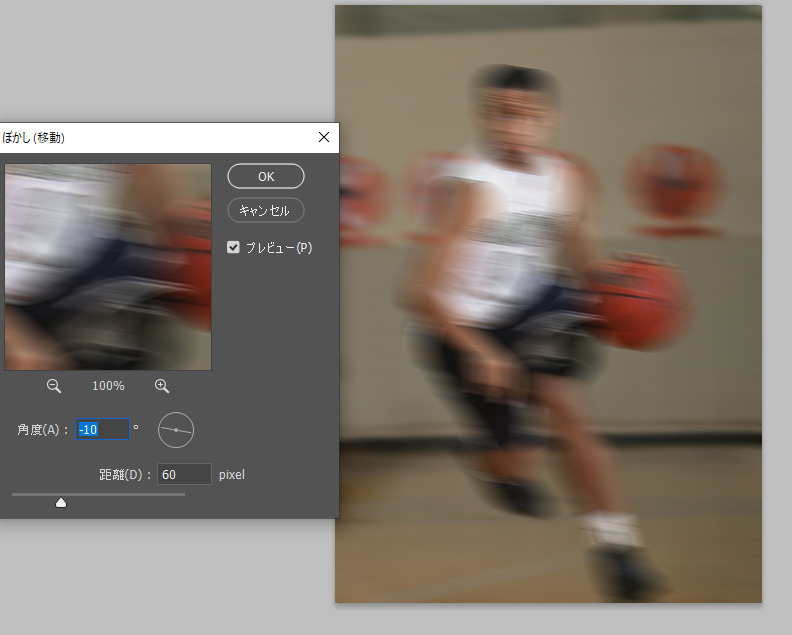792x635 pixels.
Task: Click the zoom in magnifier under the preview
Action: click(x=161, y=386)
